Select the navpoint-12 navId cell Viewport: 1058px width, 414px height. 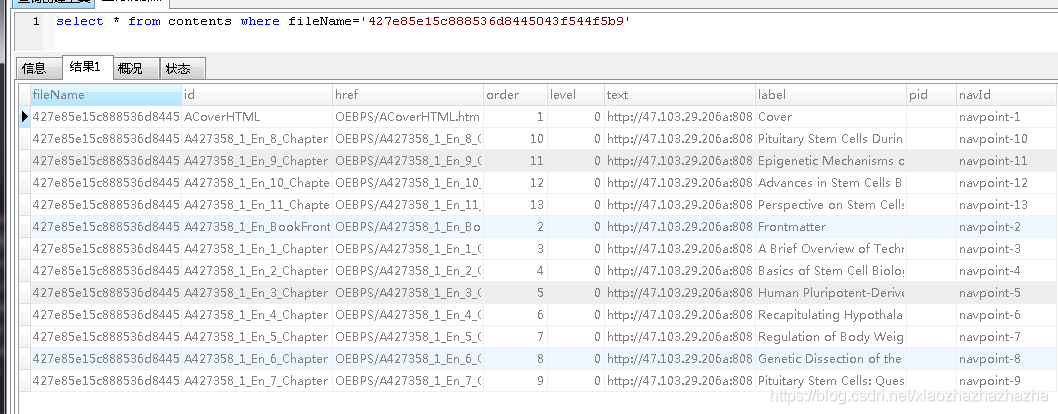(1006, 183)
